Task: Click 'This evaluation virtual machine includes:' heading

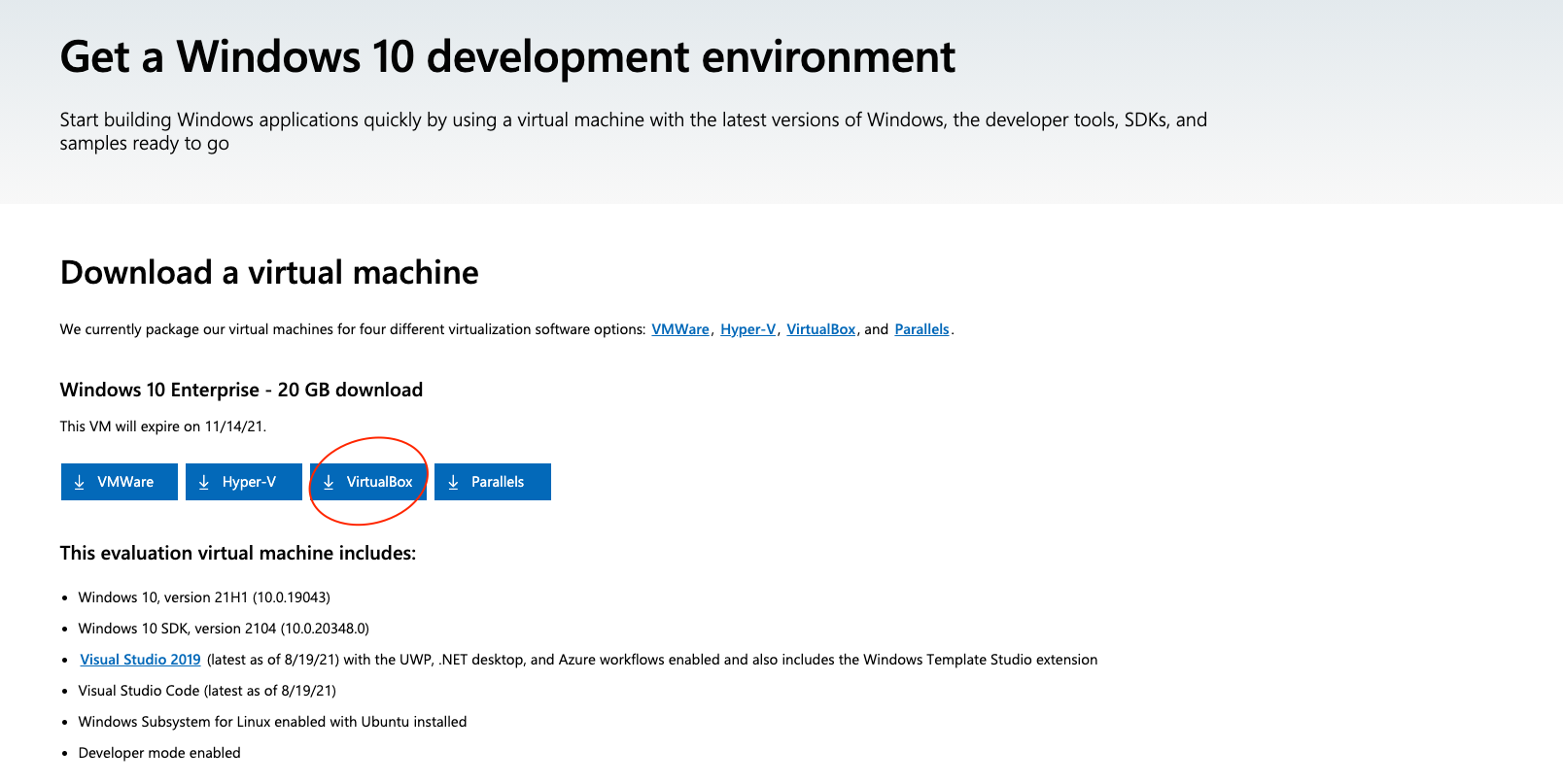Action: (x=238, y=554)
